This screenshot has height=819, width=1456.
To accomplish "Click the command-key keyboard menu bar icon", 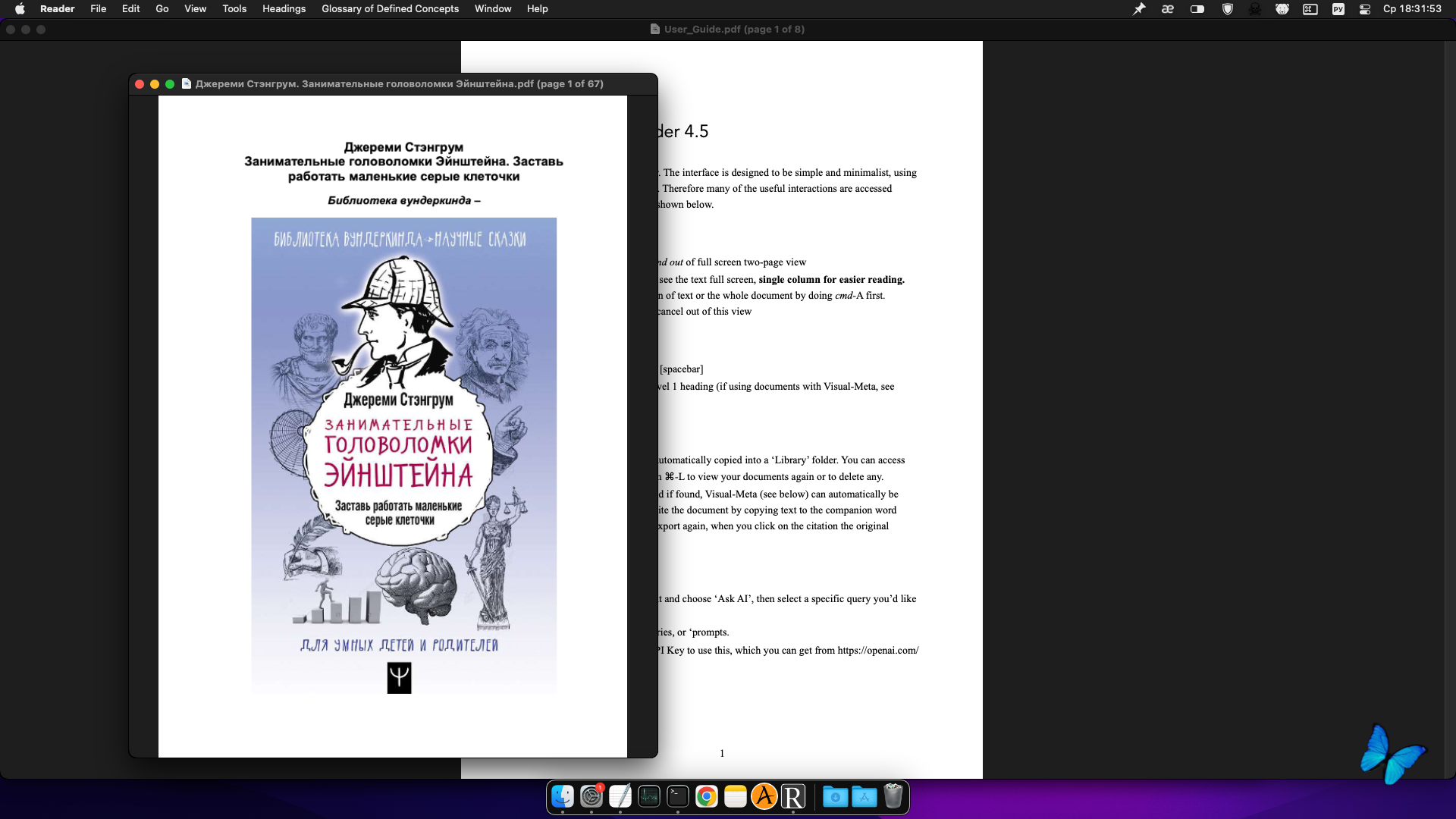I will tap(1310, 9).
